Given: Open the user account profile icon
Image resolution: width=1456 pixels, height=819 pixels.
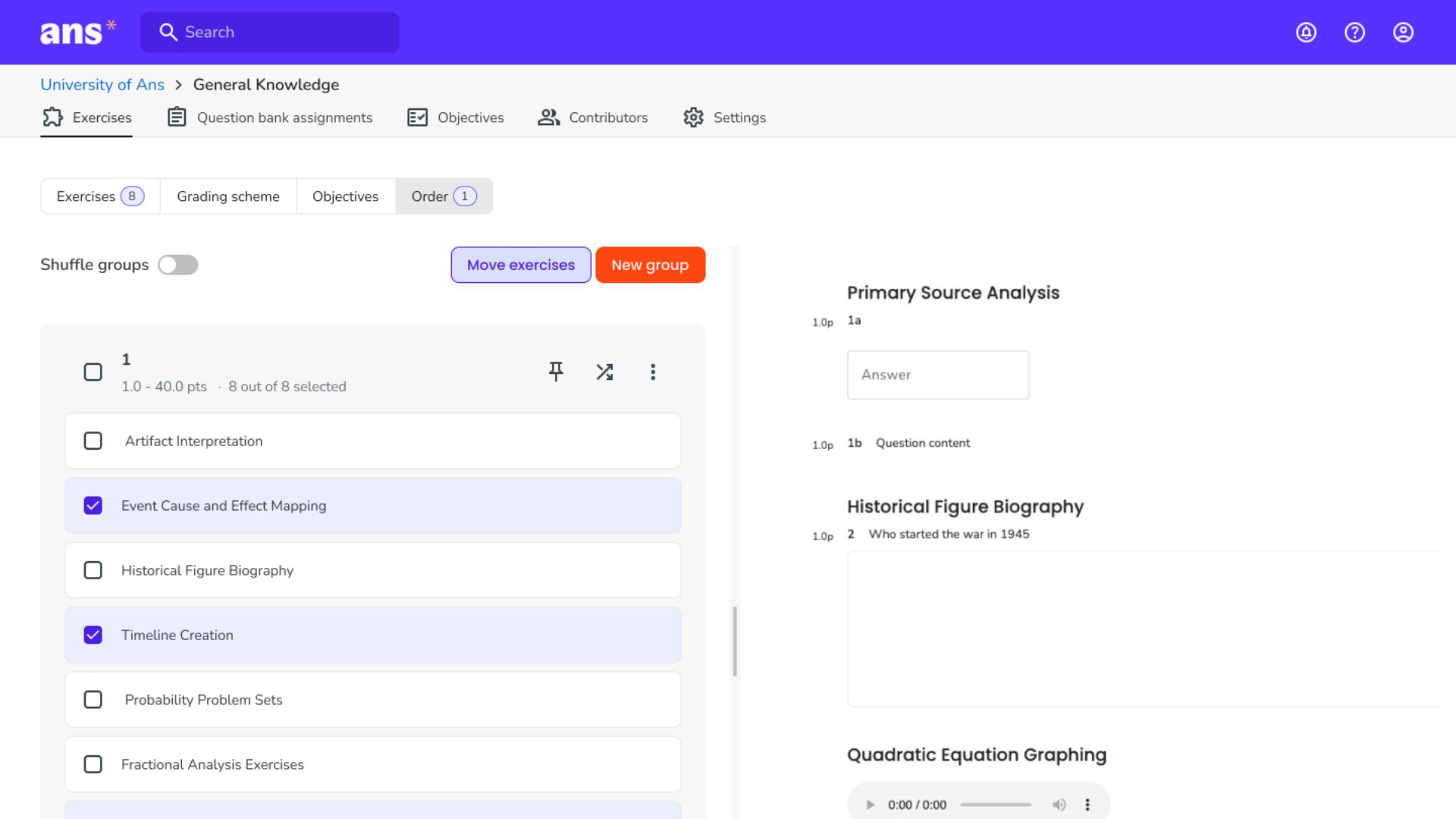Looking at the screenshot, I should 1403,33.
